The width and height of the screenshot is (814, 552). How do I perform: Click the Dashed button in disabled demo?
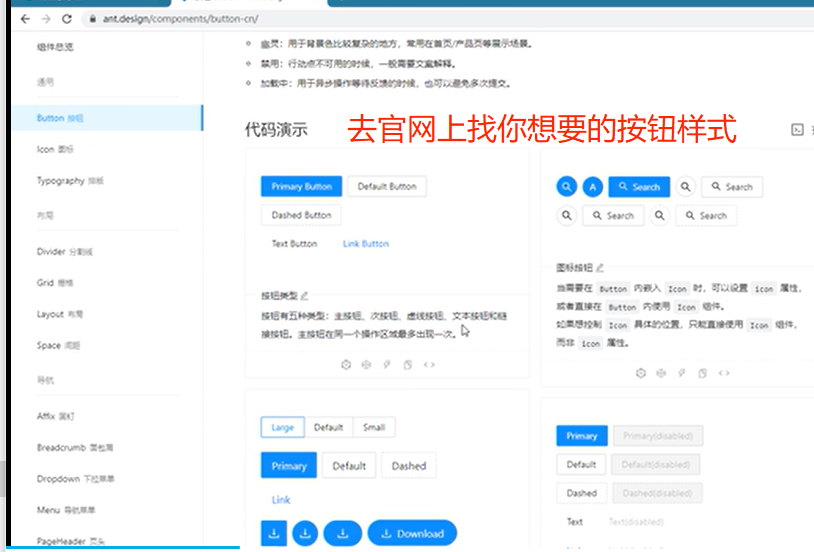581,493
